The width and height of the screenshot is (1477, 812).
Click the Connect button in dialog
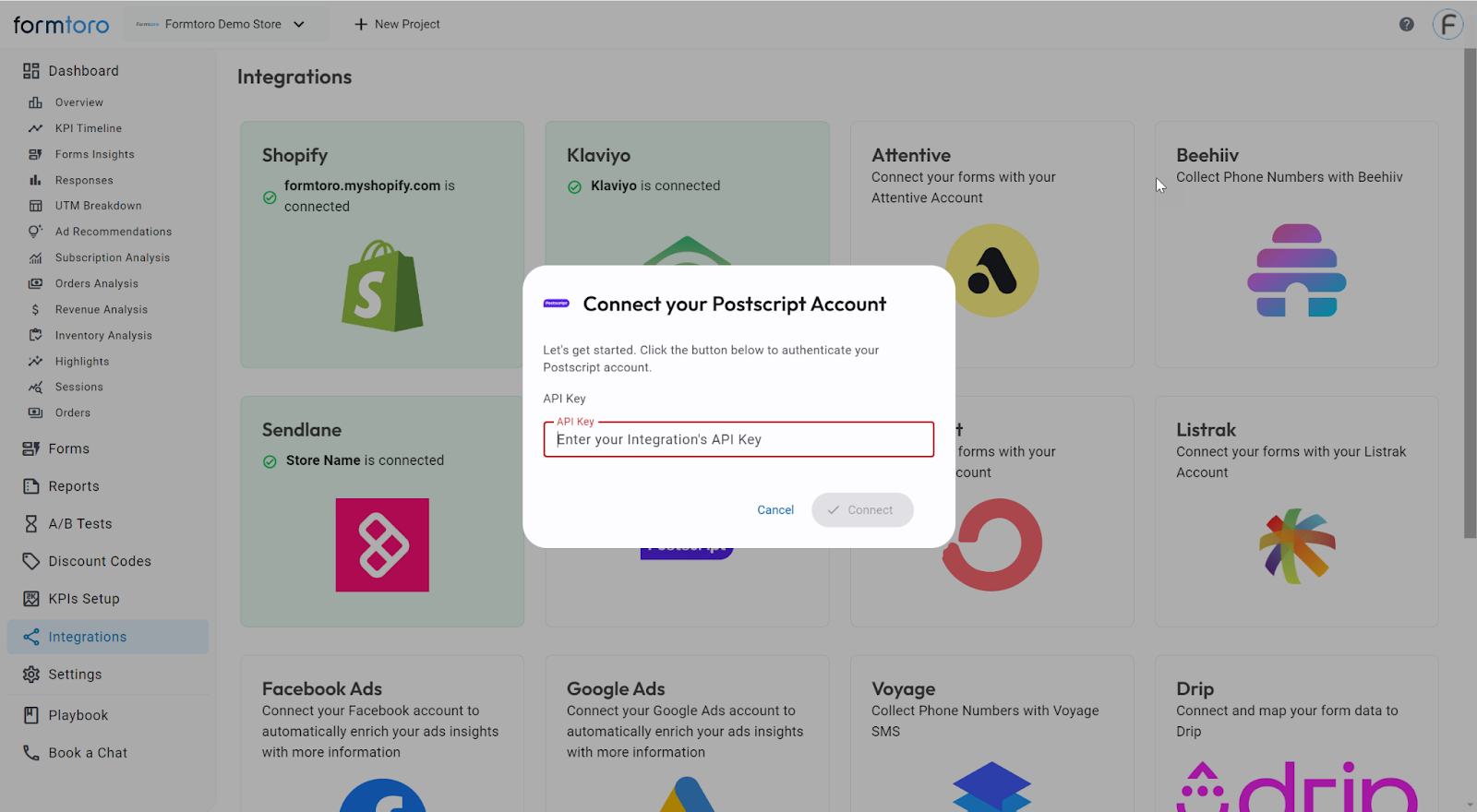(x=862, y=510)
